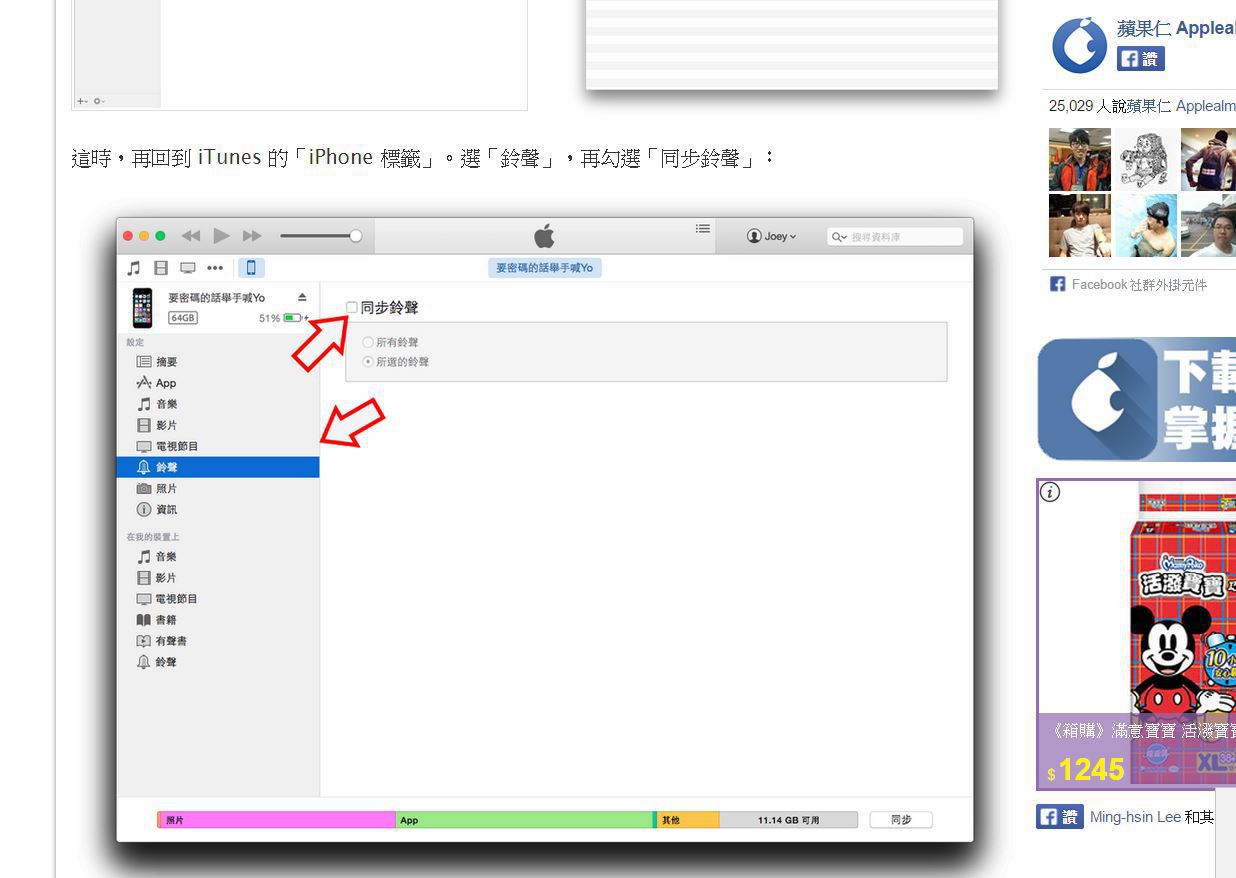Image resolution: width=1236 pixels, height=878 pixels.
Task: Click the green App storage segment
Action: point(525,820)
